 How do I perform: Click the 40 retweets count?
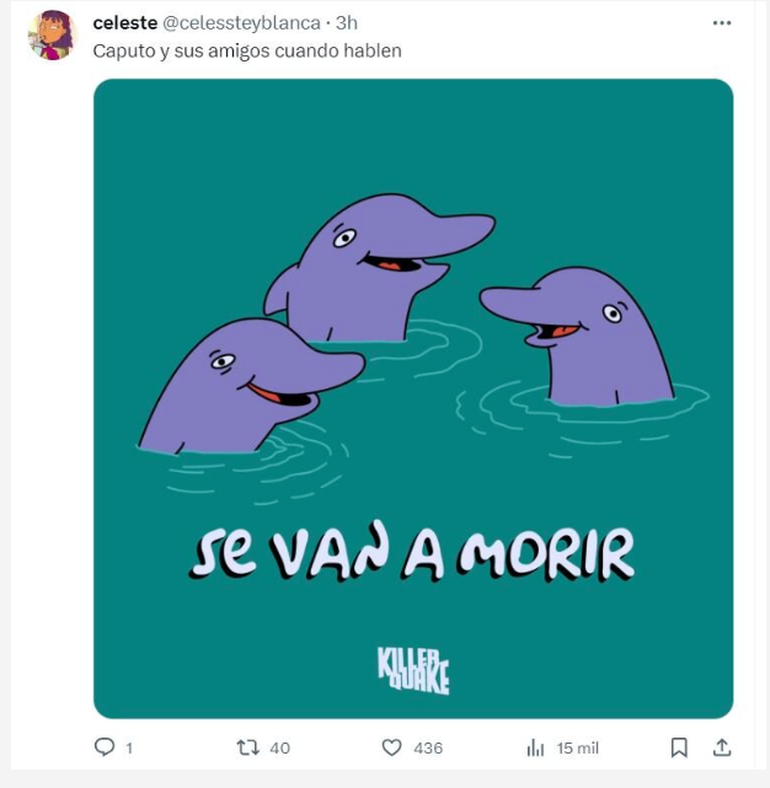click(x=280, y=748)
